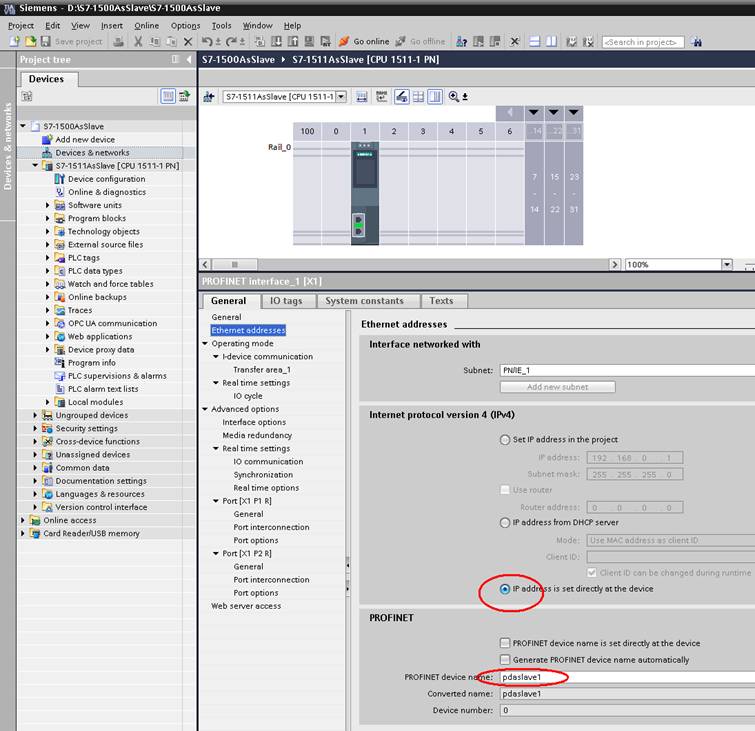Click the Delete X icon
755x731 pixels.
[x=188, y=42]
